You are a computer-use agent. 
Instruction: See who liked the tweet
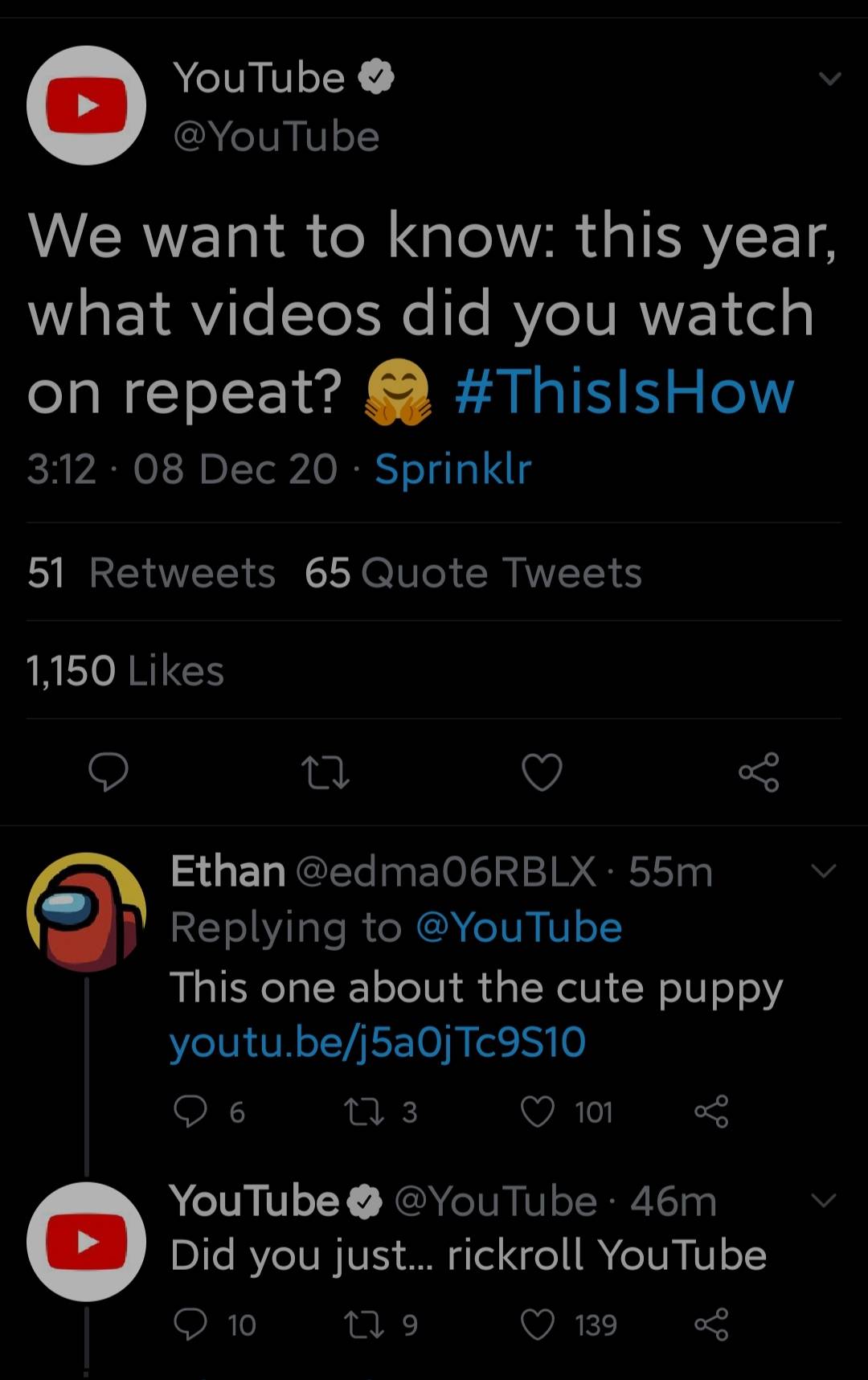(x=125, y=670)
